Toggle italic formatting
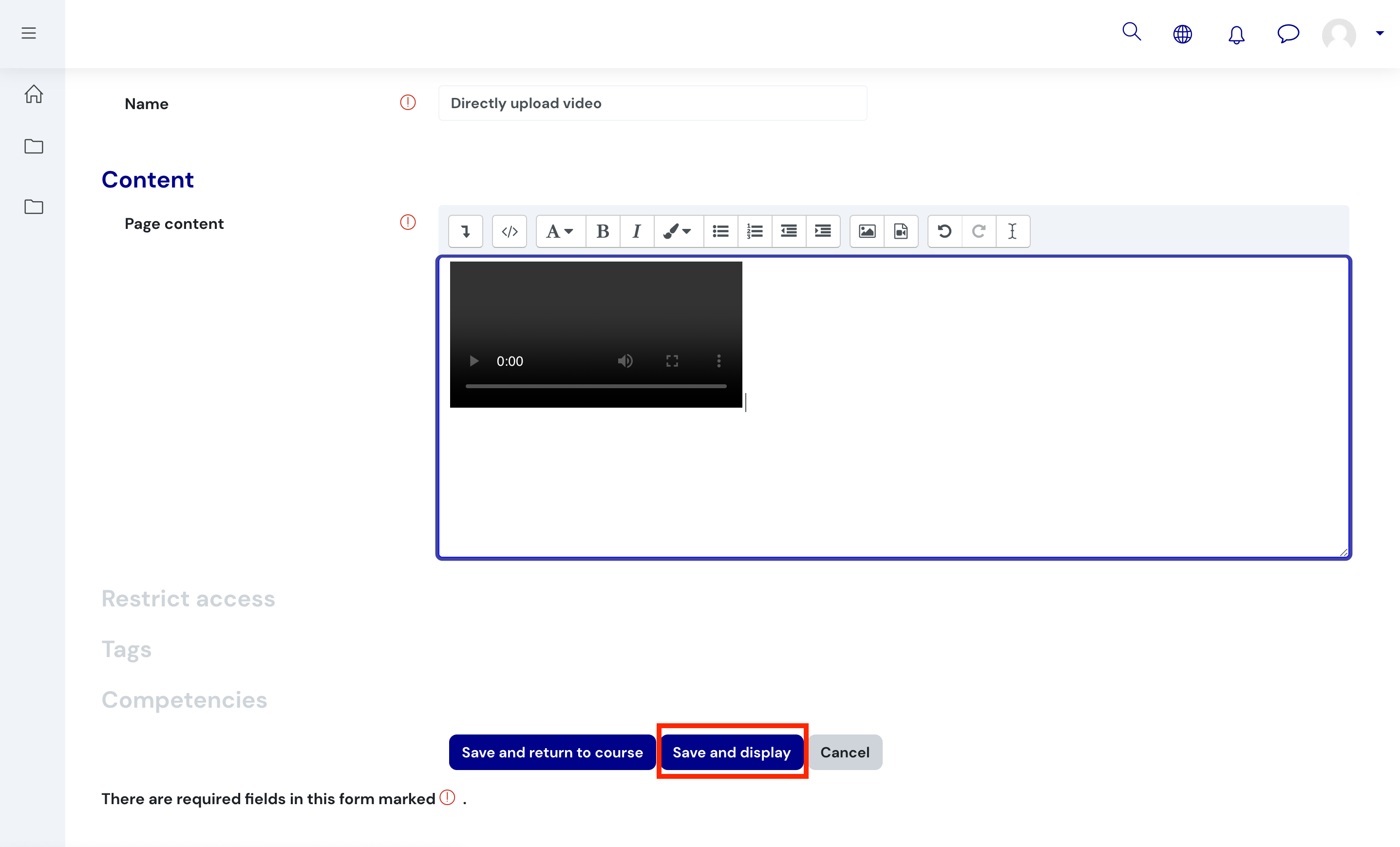 (636, 231)
